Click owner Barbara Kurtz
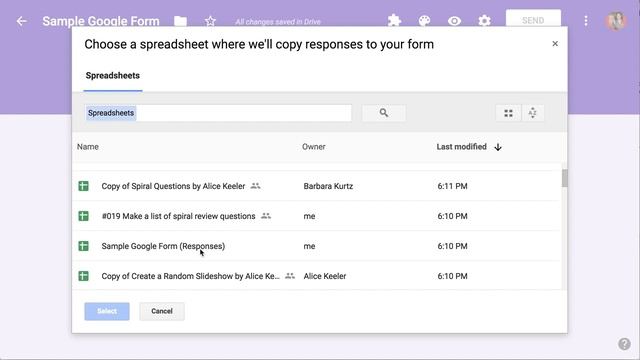Viewport: 640px width, 360px height. pos(328,186)
